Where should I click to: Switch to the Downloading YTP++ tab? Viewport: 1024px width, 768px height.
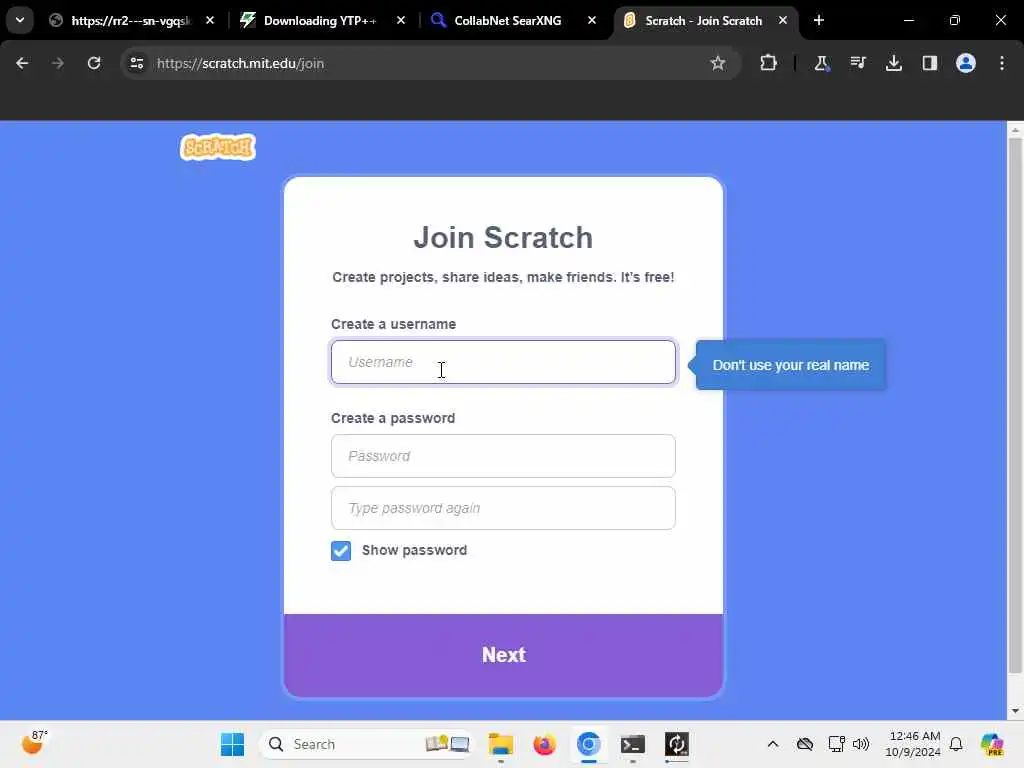coord(320,21)
